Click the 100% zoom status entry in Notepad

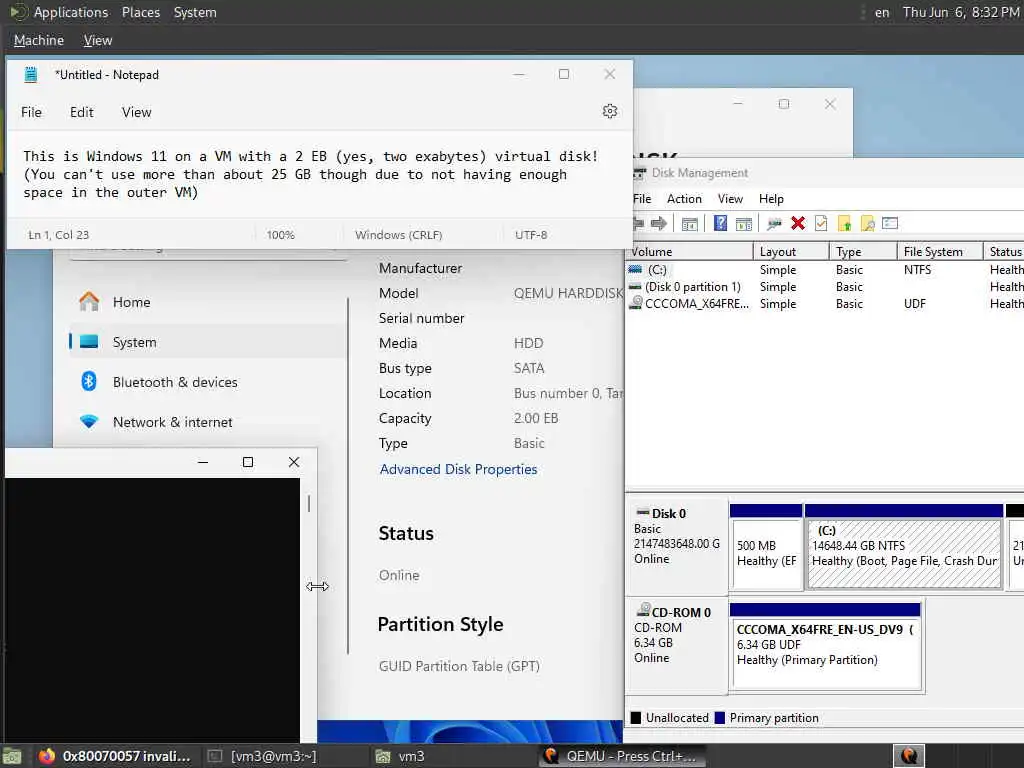coord(281,234)
